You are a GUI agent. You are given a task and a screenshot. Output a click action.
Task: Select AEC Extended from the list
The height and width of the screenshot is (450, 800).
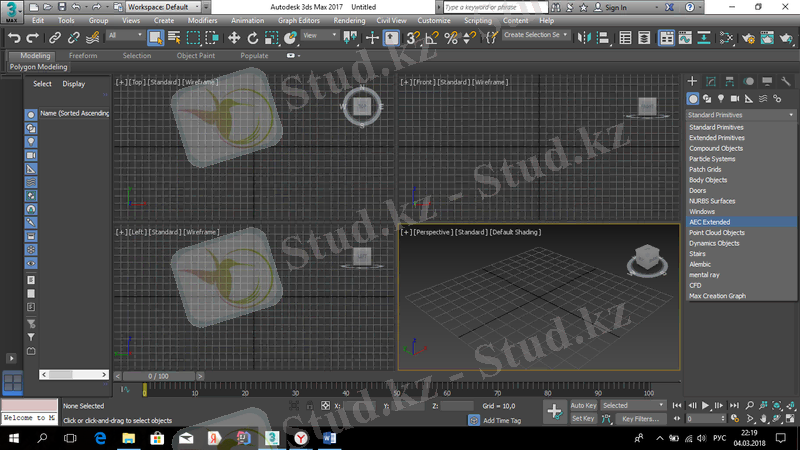pos(710,222)
